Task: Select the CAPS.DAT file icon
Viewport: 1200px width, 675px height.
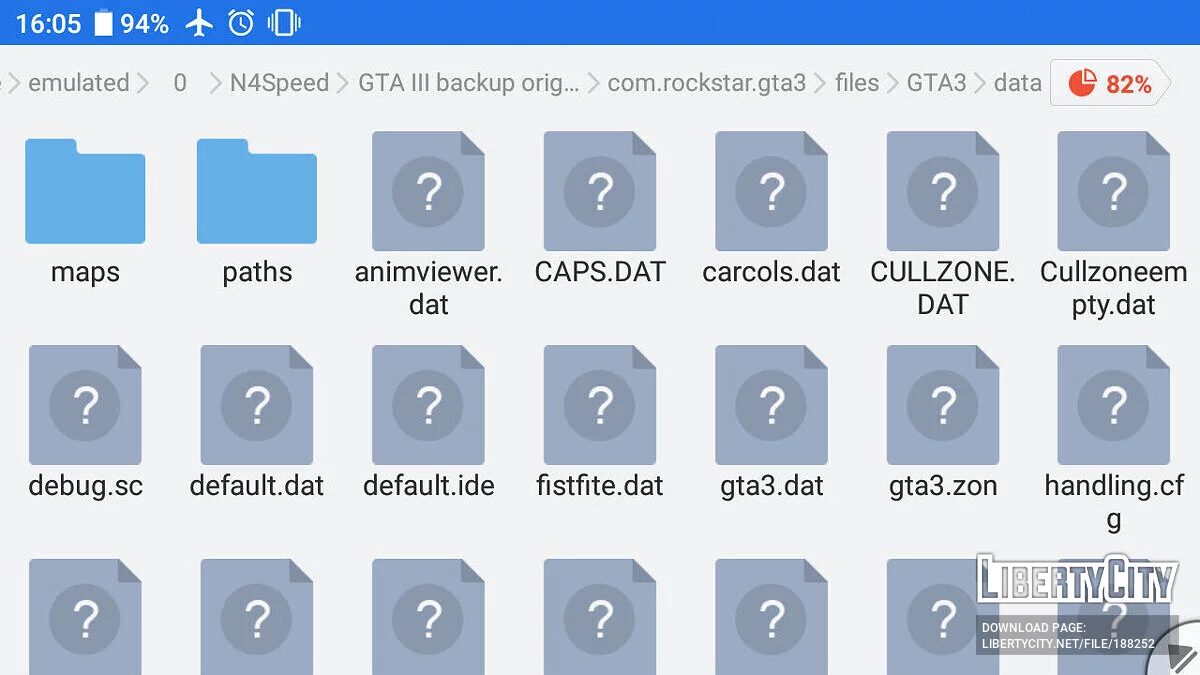Action: (600, 192)
